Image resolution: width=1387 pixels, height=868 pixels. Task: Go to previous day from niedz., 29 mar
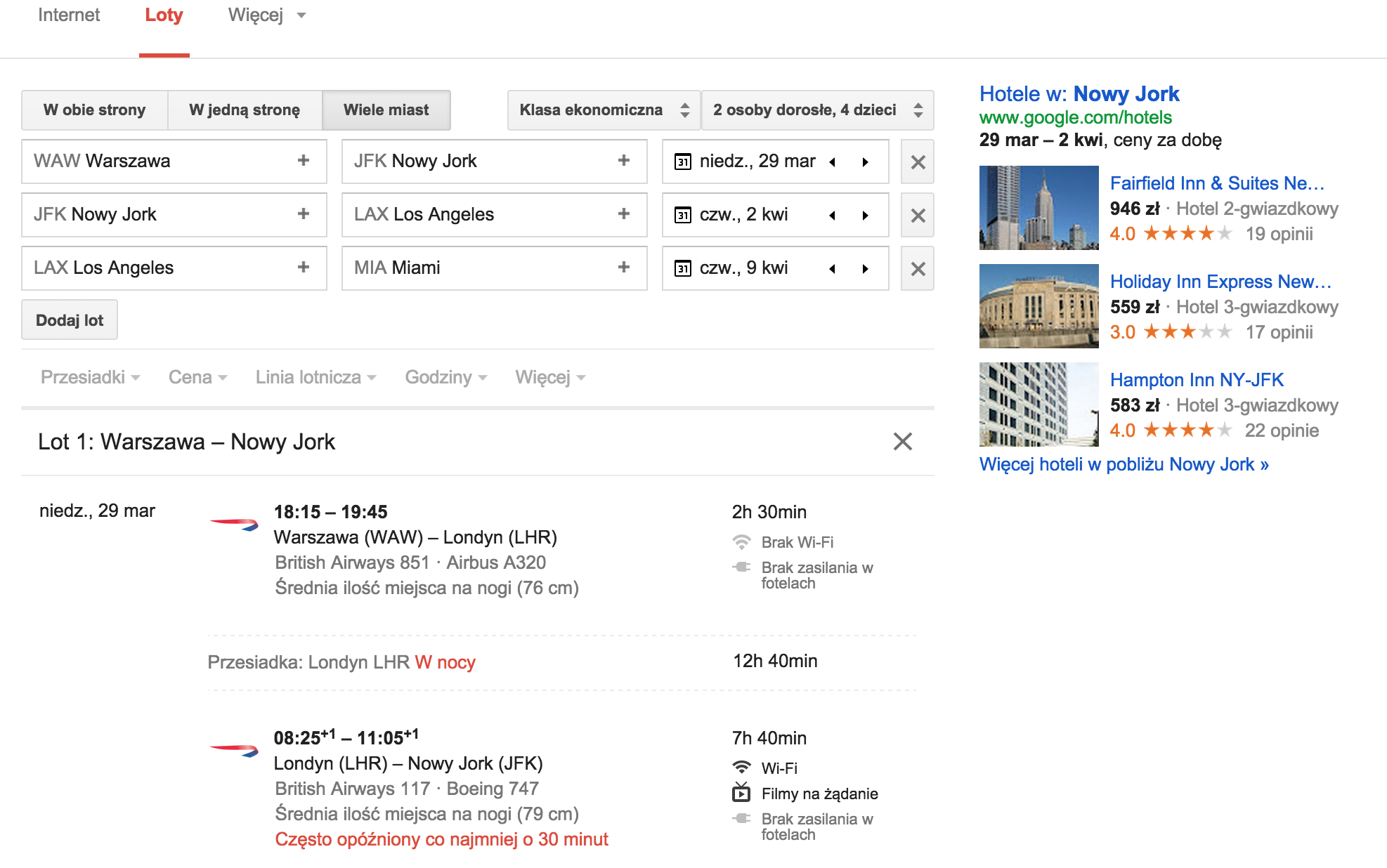(x=833, y=162)
